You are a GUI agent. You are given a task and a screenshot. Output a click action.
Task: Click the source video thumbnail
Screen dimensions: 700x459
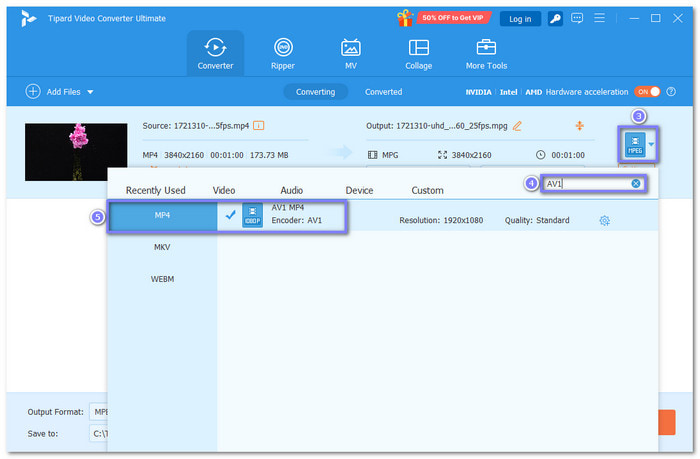coord(76,152)
